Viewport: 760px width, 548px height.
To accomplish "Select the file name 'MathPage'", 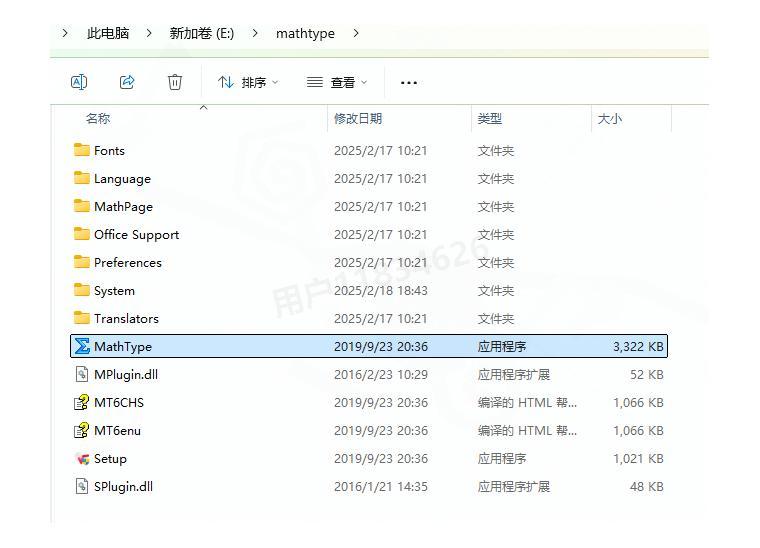I will (x=123, y=207).
